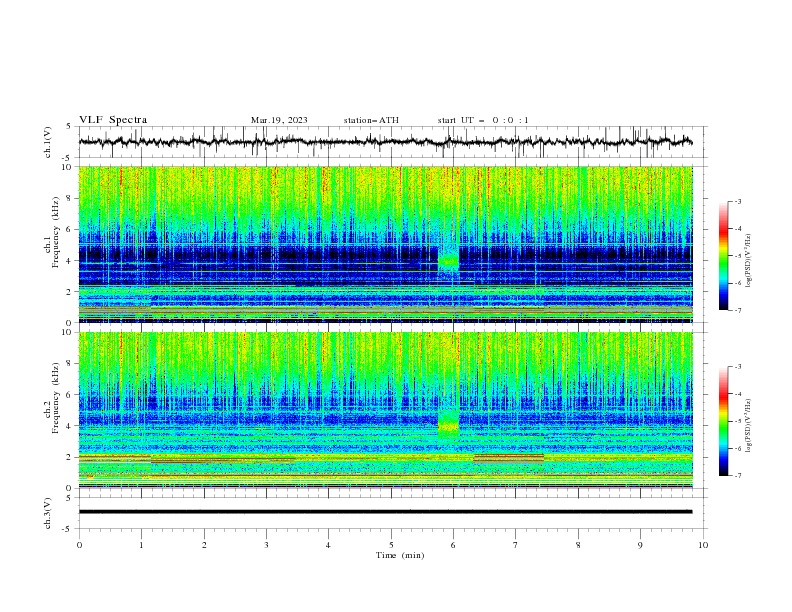Click time axis tick label "6"
This screenshot has width=792, height=612.
pyautogui.click(x=453, y=545)
